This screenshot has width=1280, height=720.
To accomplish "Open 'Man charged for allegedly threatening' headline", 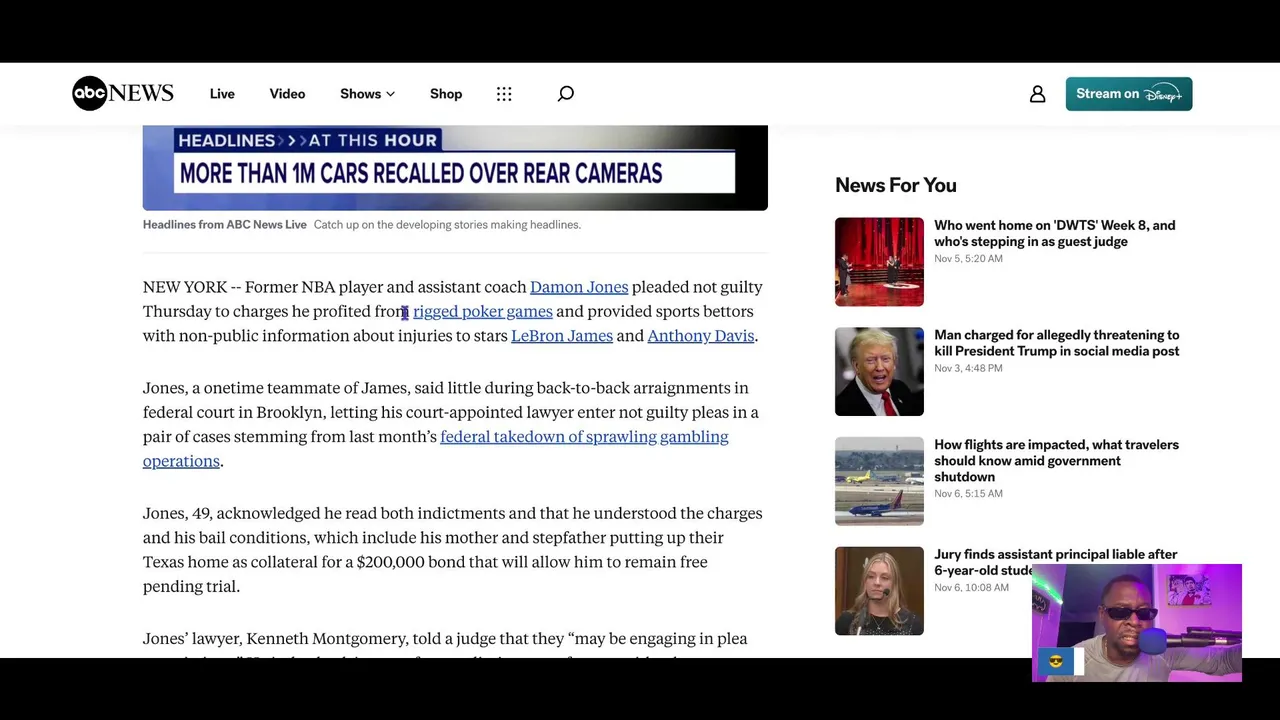I will [x=1056, y=343].
